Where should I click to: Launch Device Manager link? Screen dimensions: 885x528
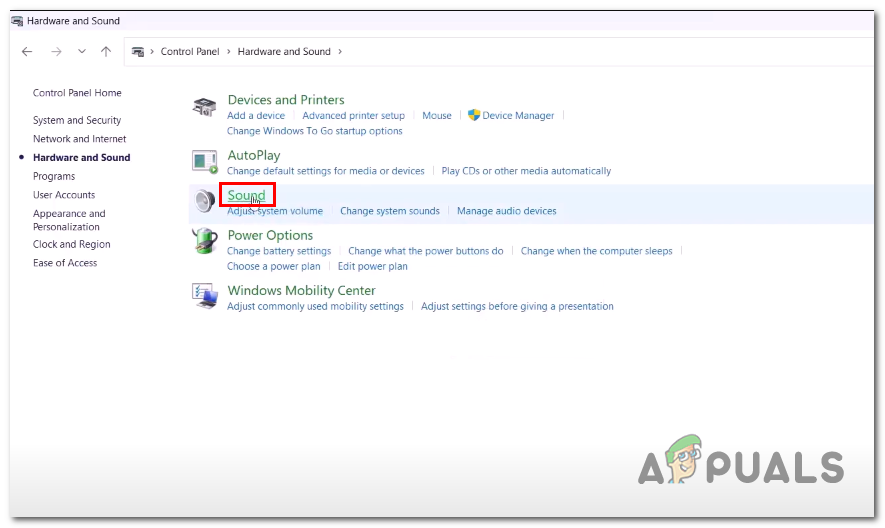click(518, 115)
